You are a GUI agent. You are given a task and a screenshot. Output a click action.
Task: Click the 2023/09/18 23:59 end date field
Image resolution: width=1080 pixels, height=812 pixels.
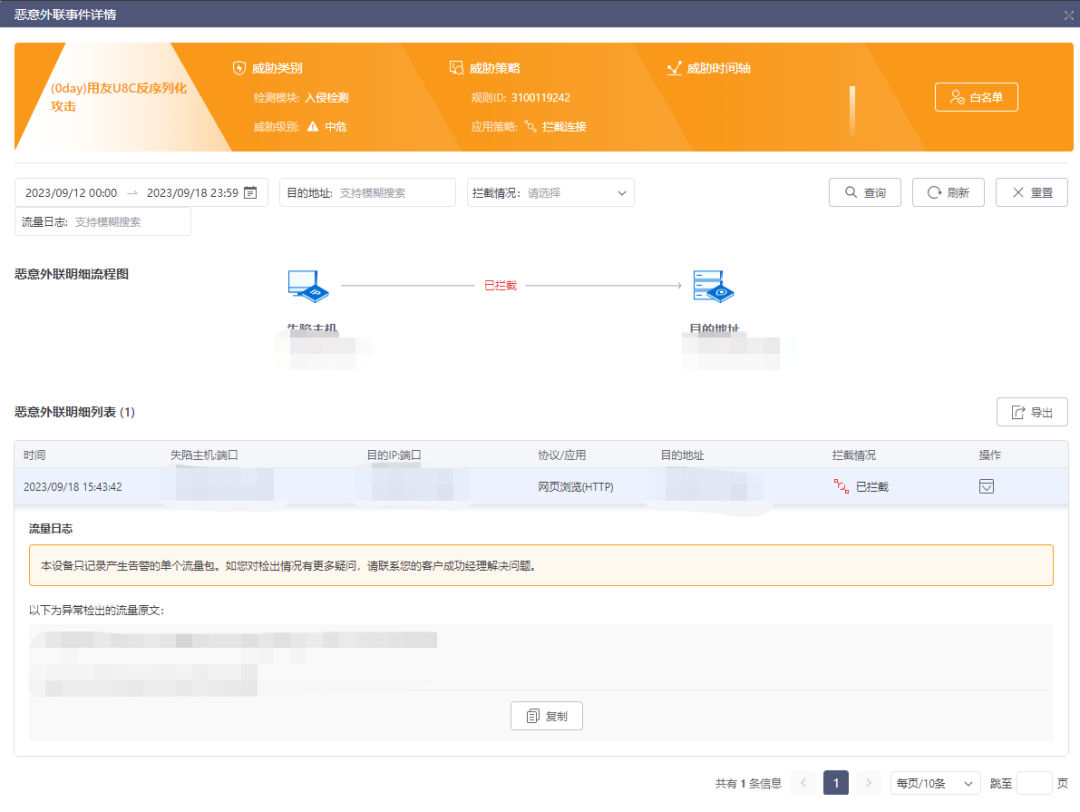click(192, 193)
